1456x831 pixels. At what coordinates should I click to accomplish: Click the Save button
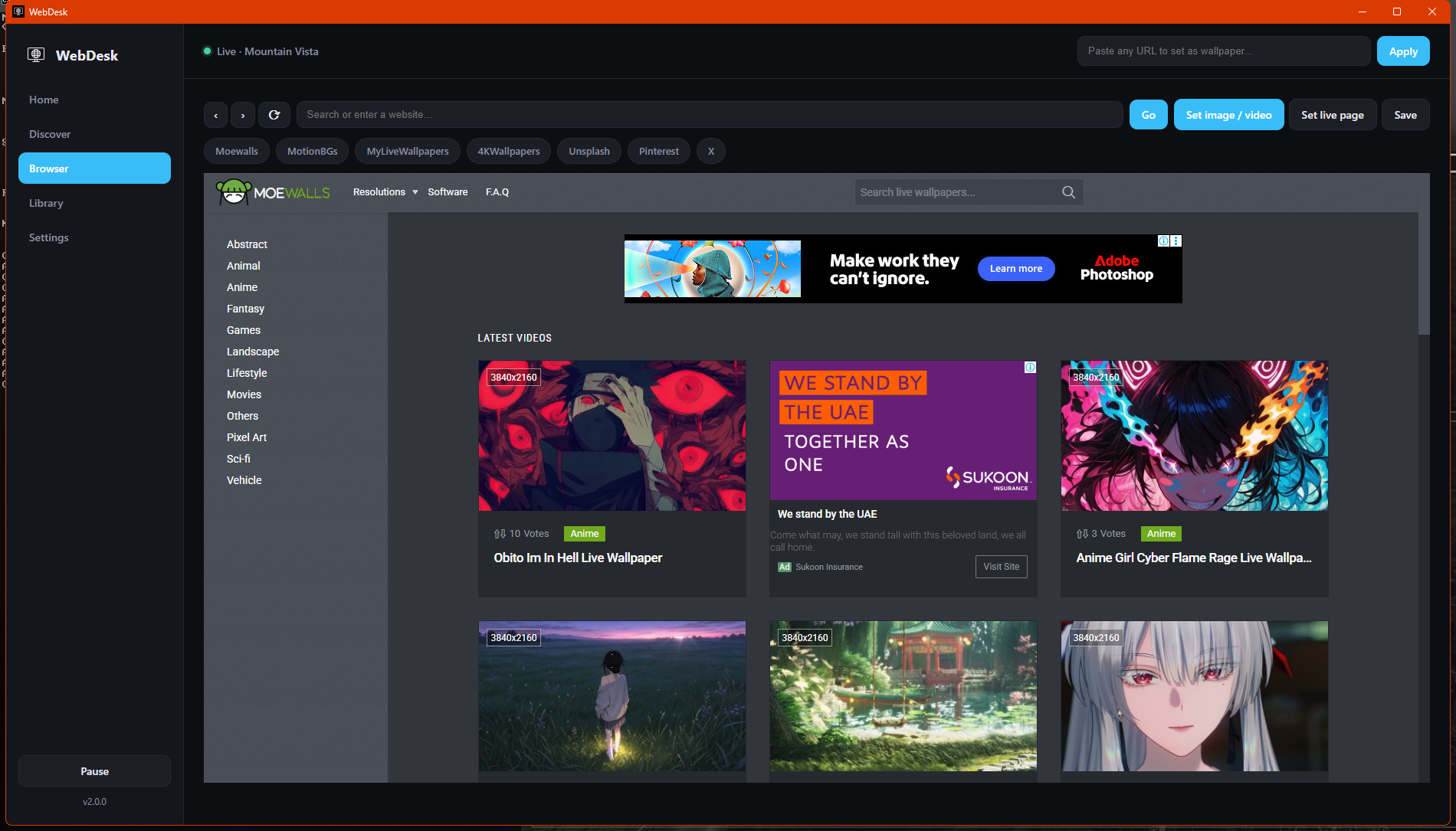tap(1405, 115)
